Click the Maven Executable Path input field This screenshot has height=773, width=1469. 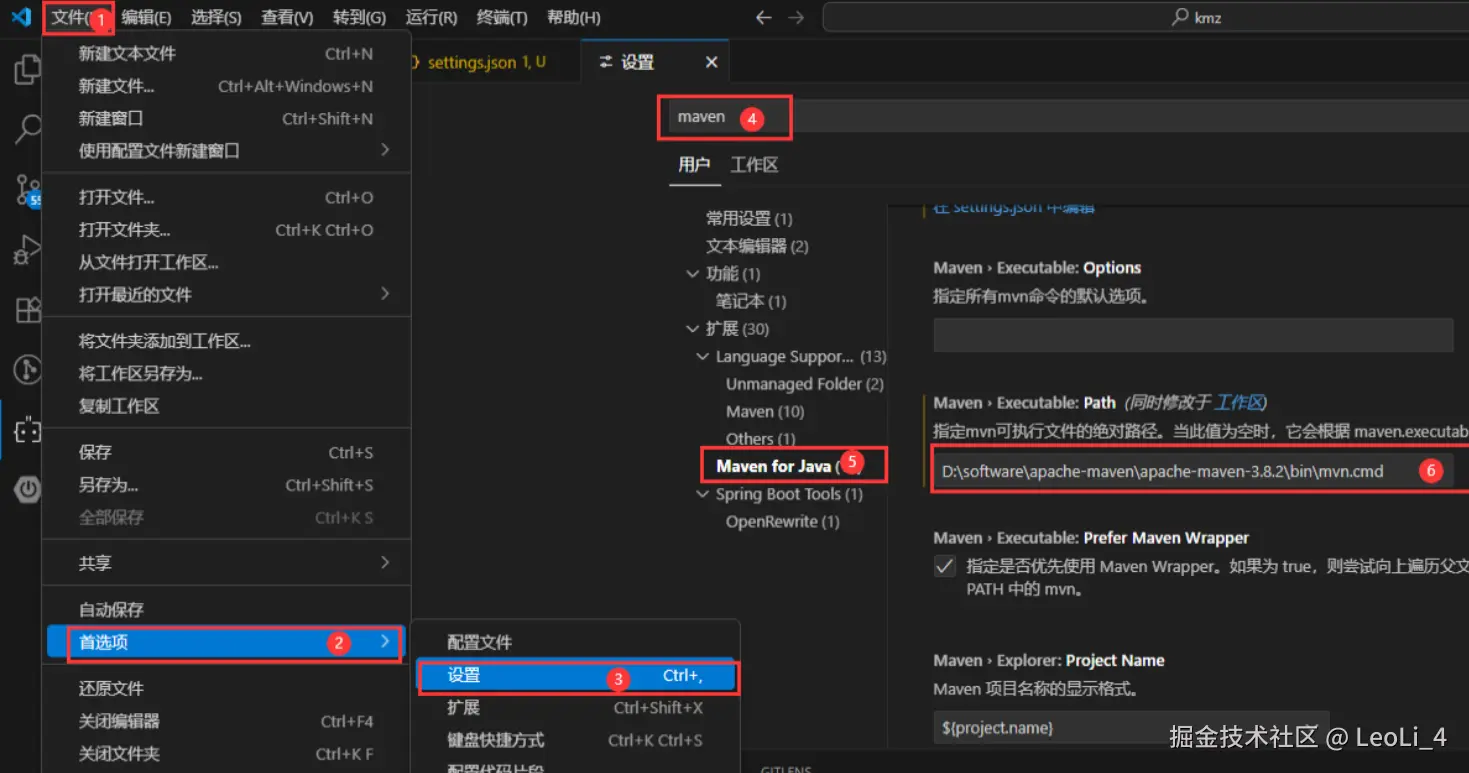pyautogui.click(x=1193, y=471)
